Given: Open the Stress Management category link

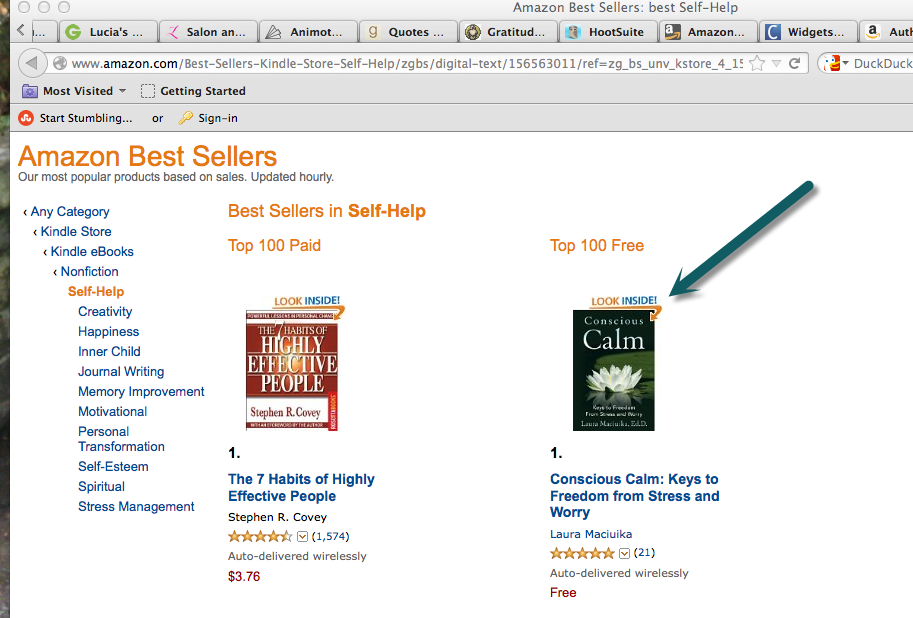Looking at the screenshot, I should pos(136,507).
